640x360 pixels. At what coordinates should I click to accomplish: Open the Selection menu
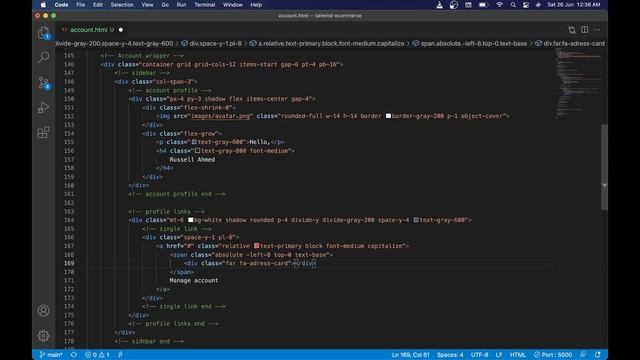122,5
